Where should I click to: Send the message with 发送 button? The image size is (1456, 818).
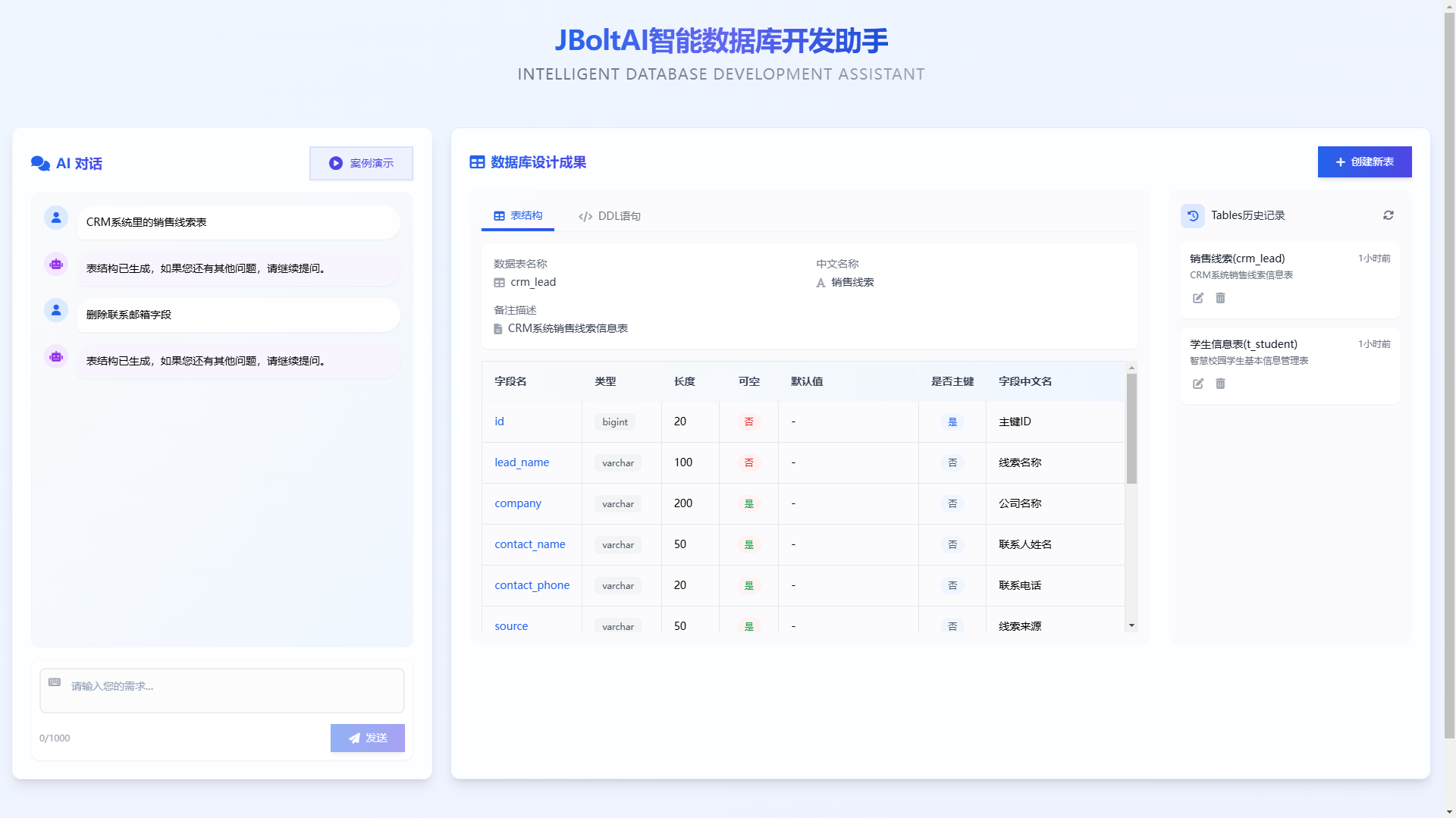(367, 738)
